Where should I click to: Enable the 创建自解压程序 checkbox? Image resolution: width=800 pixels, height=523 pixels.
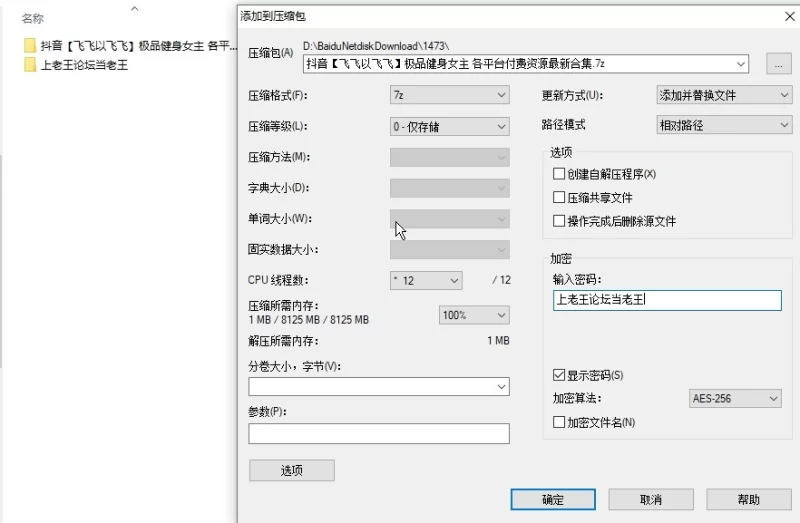click(559, 174)
